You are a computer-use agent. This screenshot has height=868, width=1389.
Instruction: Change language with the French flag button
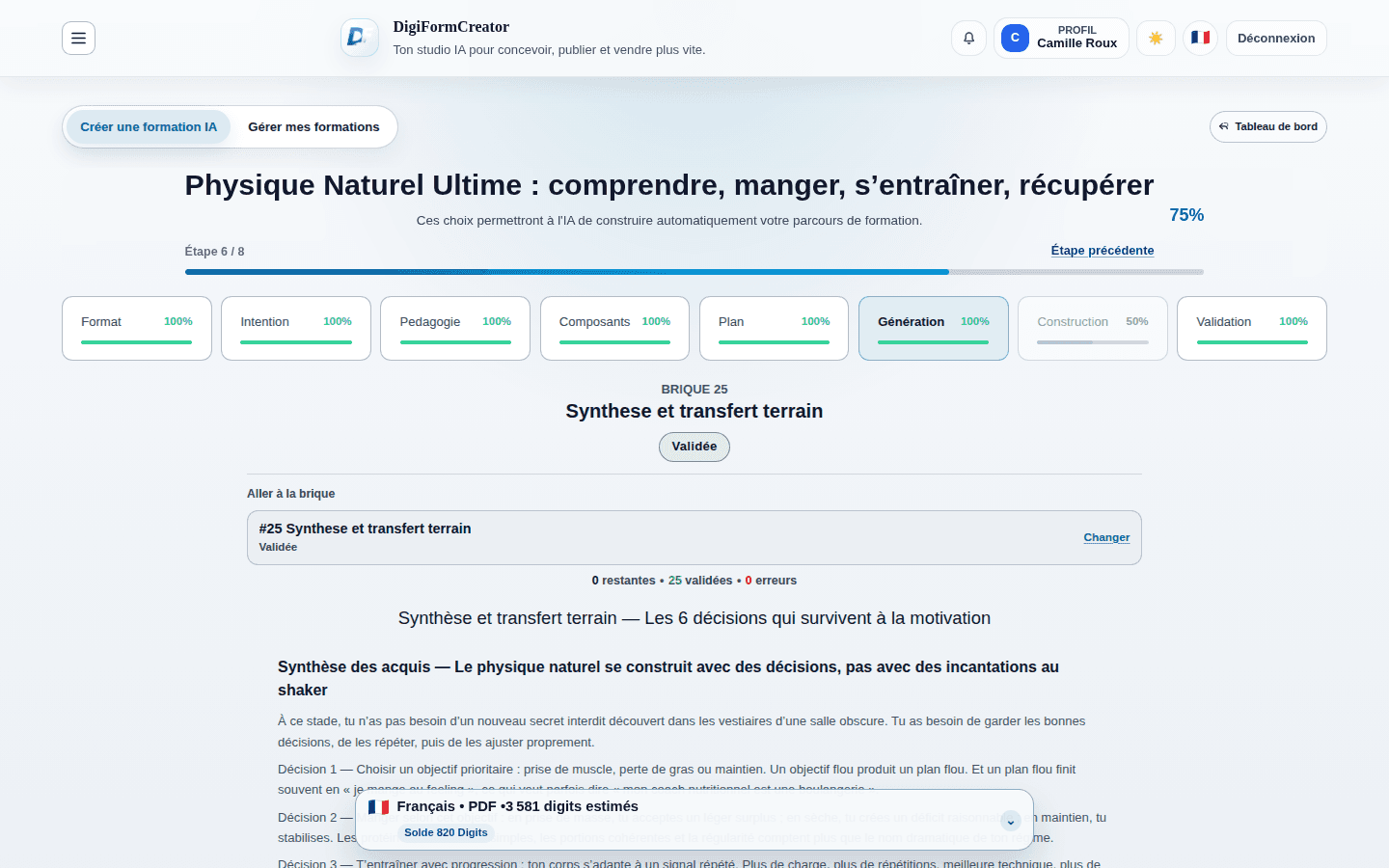pyautogui.click(x=1200, y=39)
